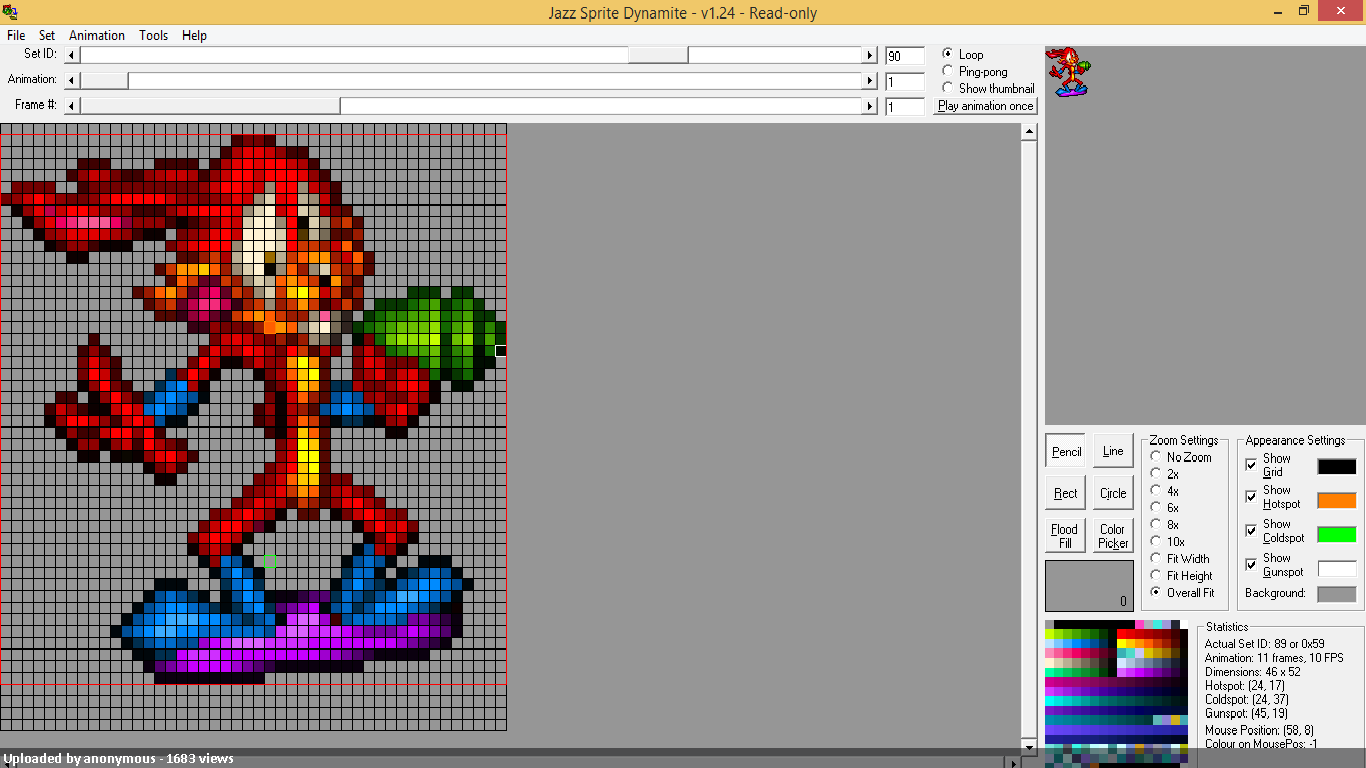Set zoom level to 4x
Screen dimensions: 1366x768
coord(1156,491)
